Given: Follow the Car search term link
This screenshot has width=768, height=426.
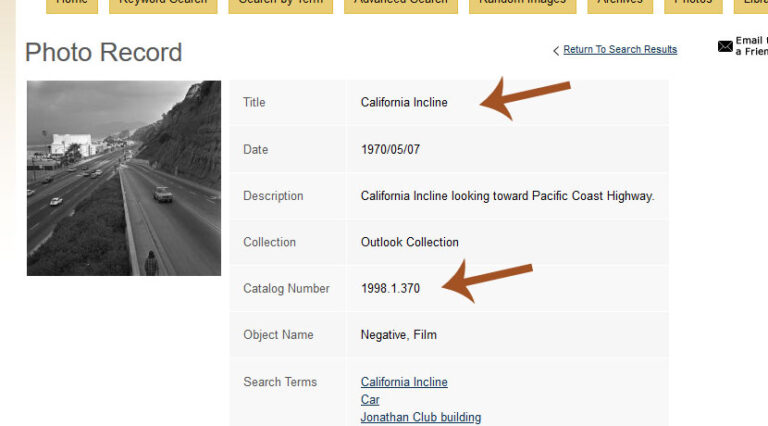Looking at the screenshot, I should click(370, 400).
